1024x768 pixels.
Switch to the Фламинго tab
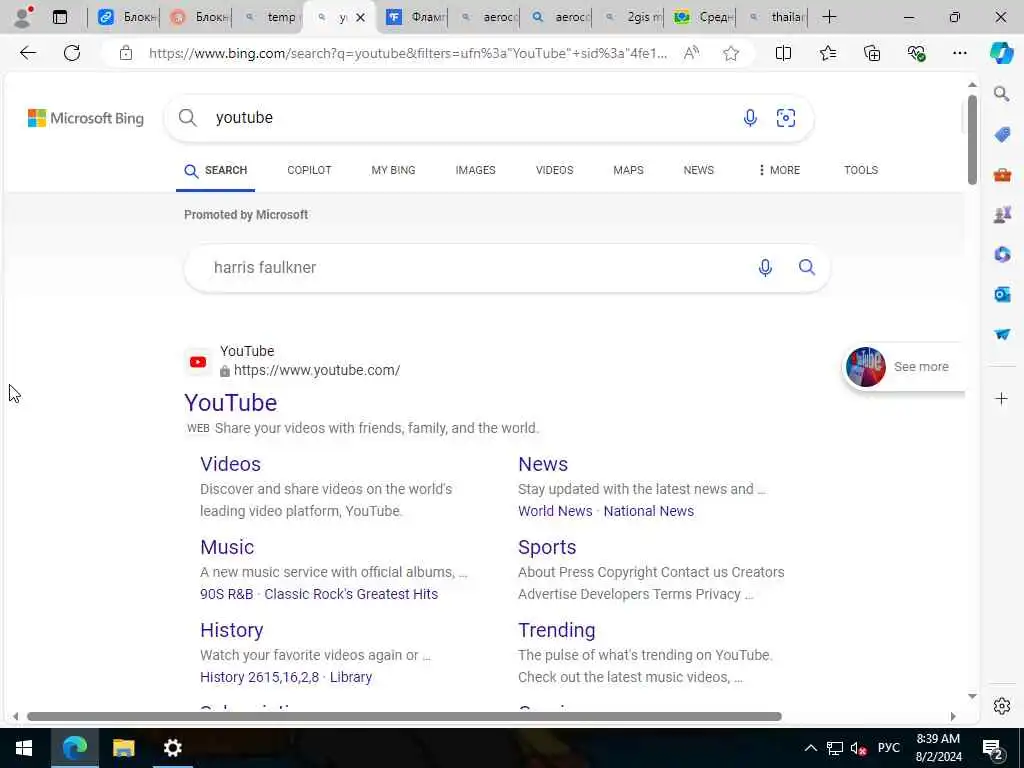pos(413,17)
